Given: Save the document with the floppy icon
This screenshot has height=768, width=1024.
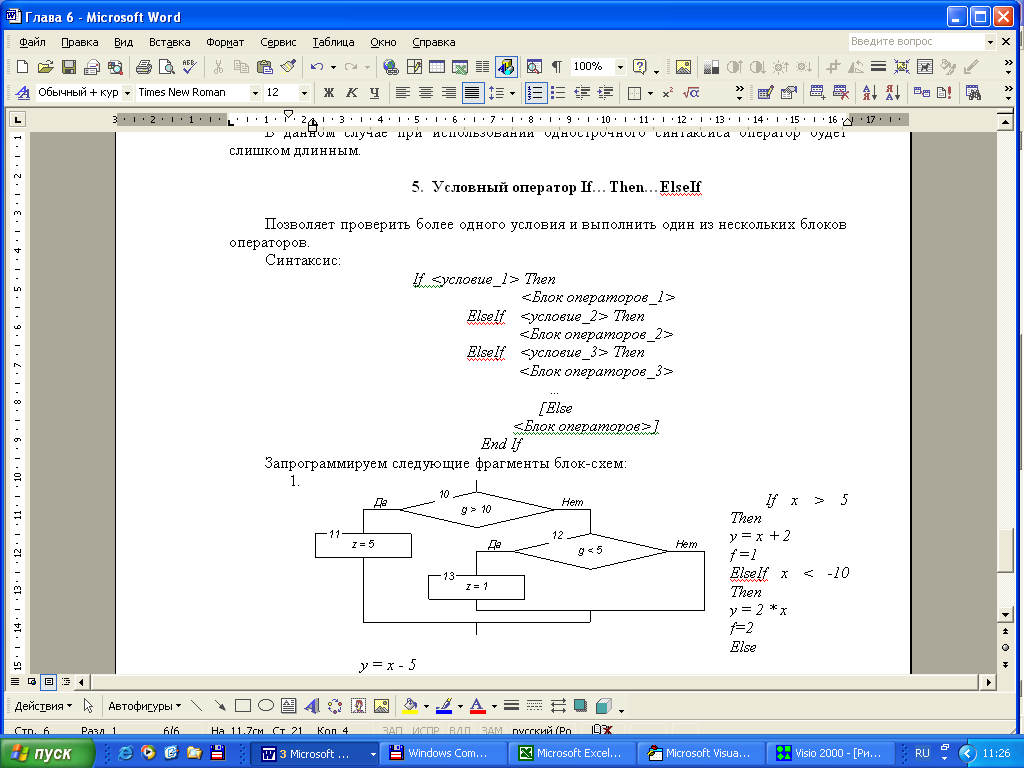Looking at the screenshot, I should [69, 67].
